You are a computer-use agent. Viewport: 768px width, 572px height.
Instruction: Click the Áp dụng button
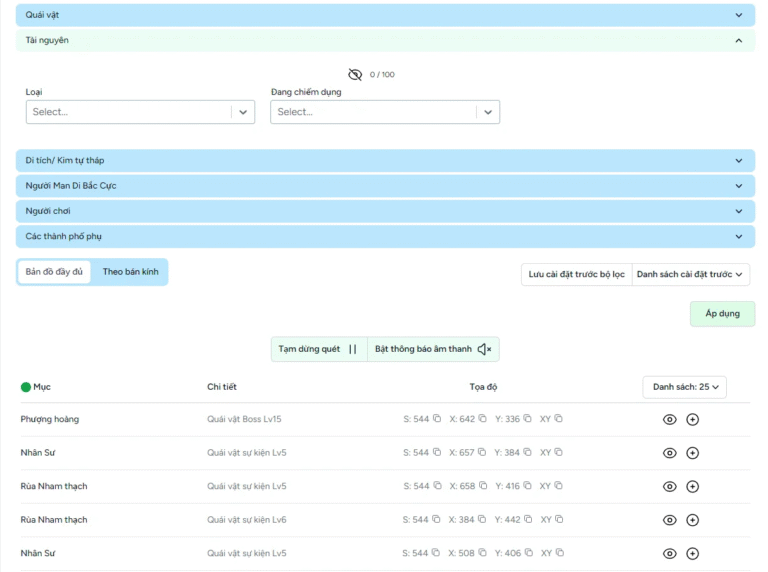(x=722, y=314)
